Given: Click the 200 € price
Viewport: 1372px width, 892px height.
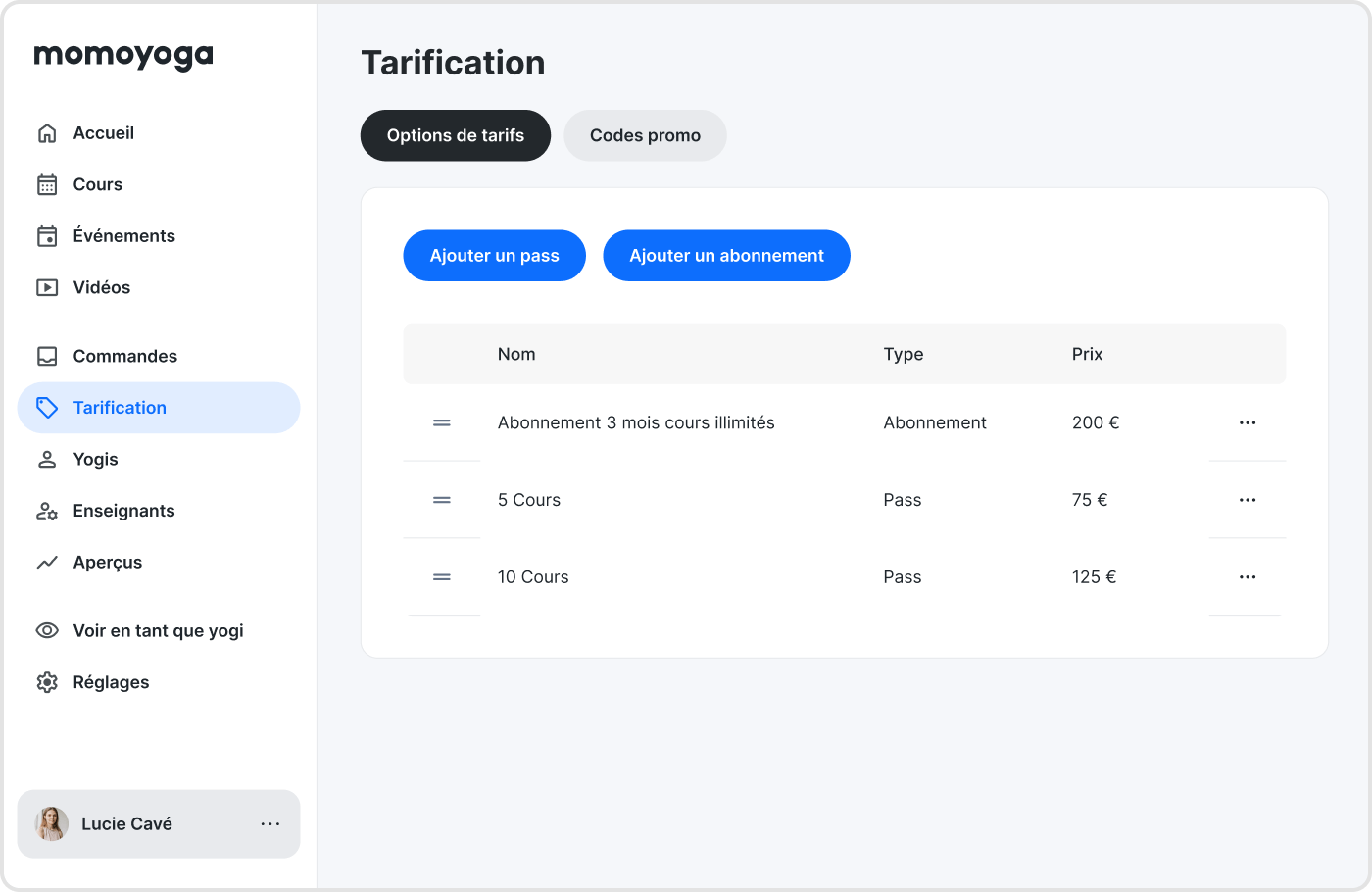Looking at the screenshot, I should (1096, 422).
